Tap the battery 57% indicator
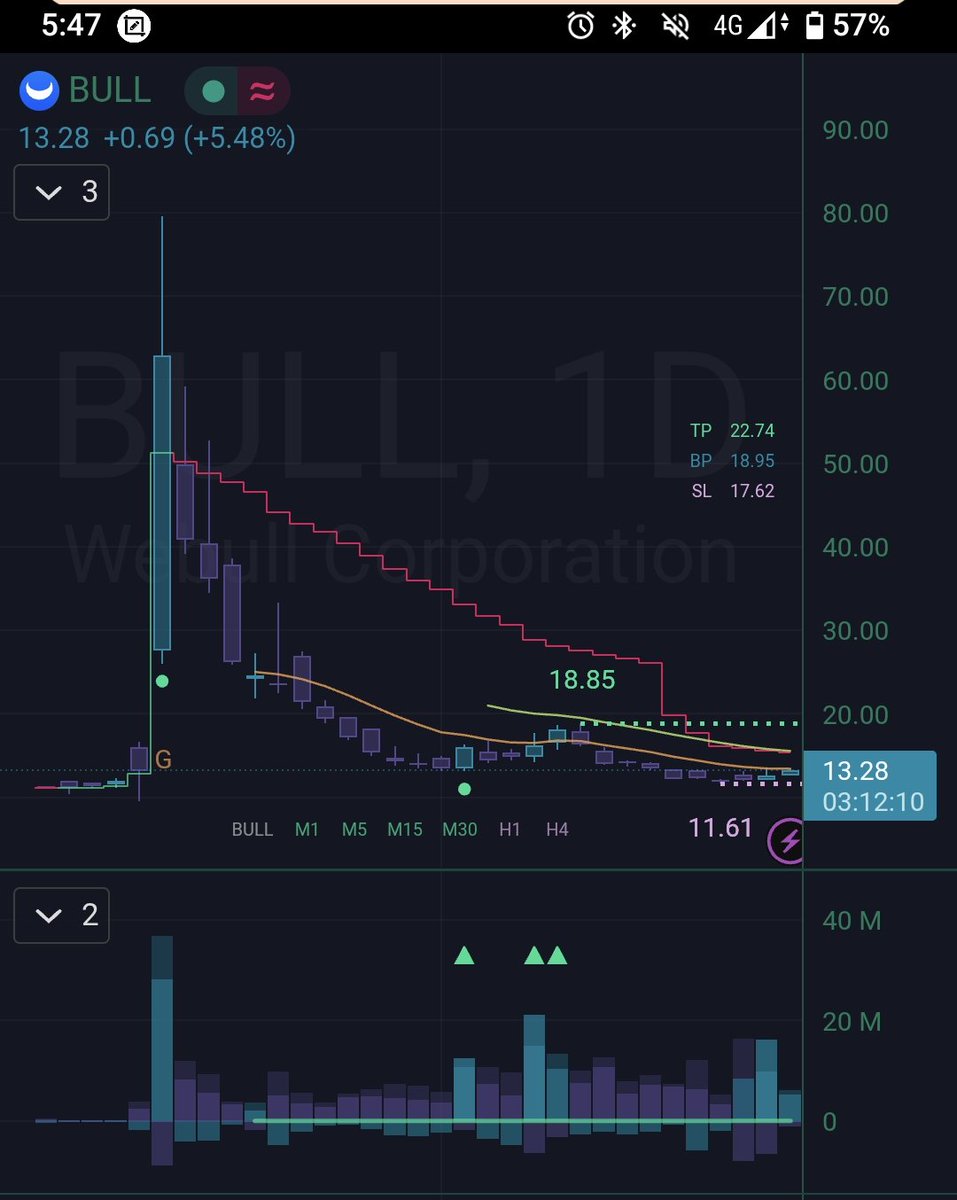 pyautogui.click(x=846, y=26)
